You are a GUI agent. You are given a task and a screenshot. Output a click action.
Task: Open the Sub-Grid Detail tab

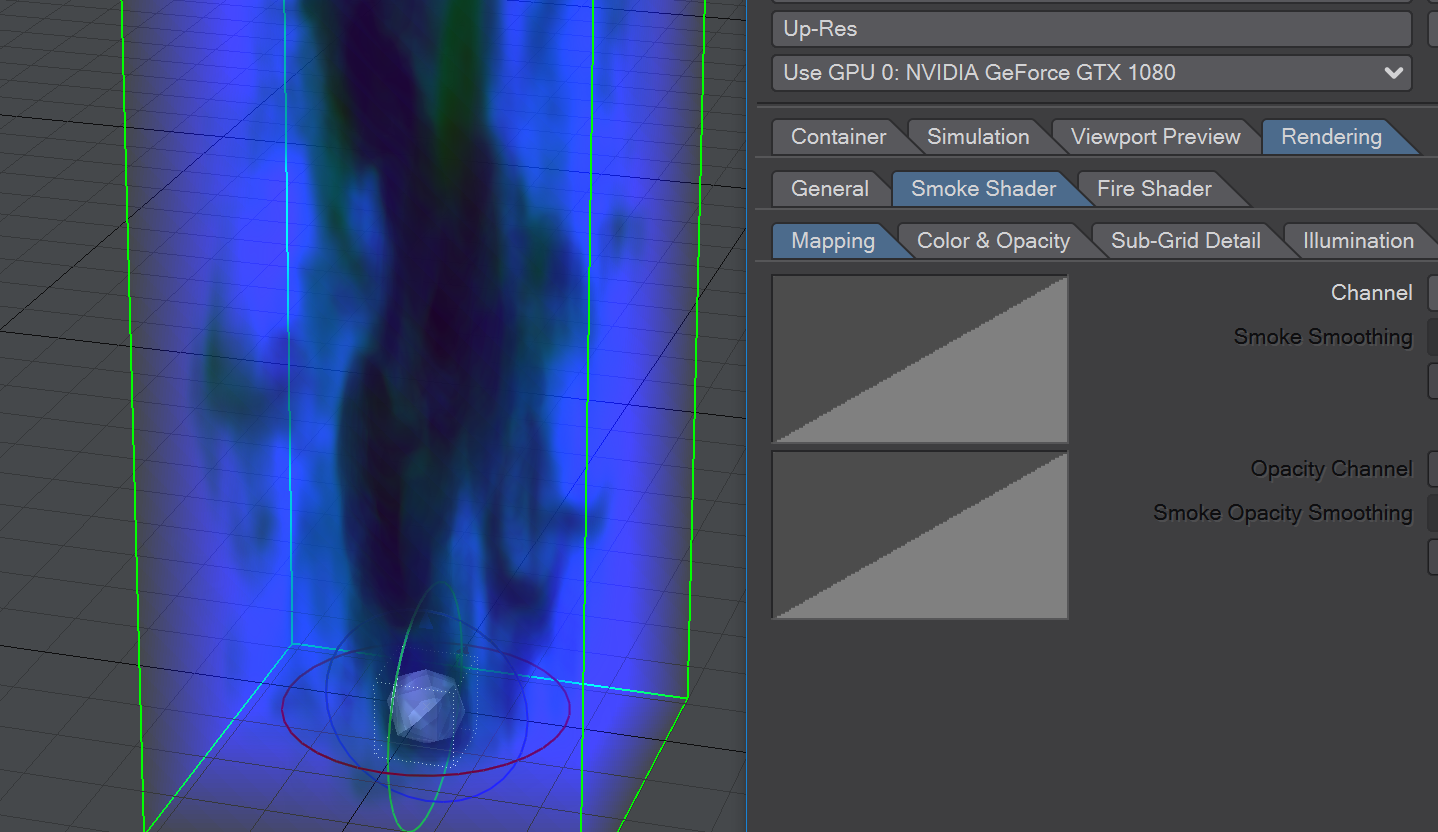[x=1185, y=241]
